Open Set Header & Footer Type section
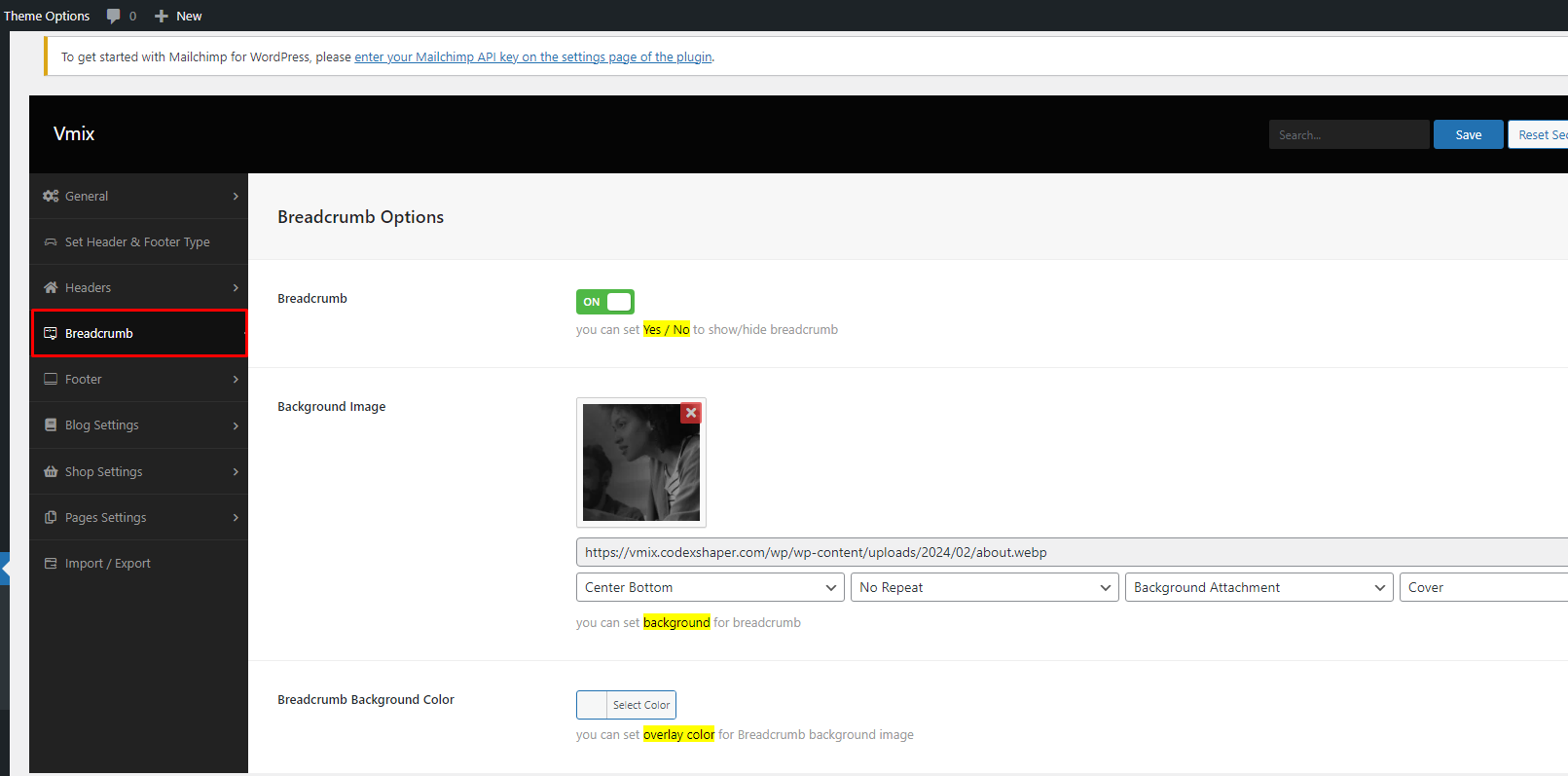Image resolution: width=1568 pixels, height=776 pixels. pos(137,241)
